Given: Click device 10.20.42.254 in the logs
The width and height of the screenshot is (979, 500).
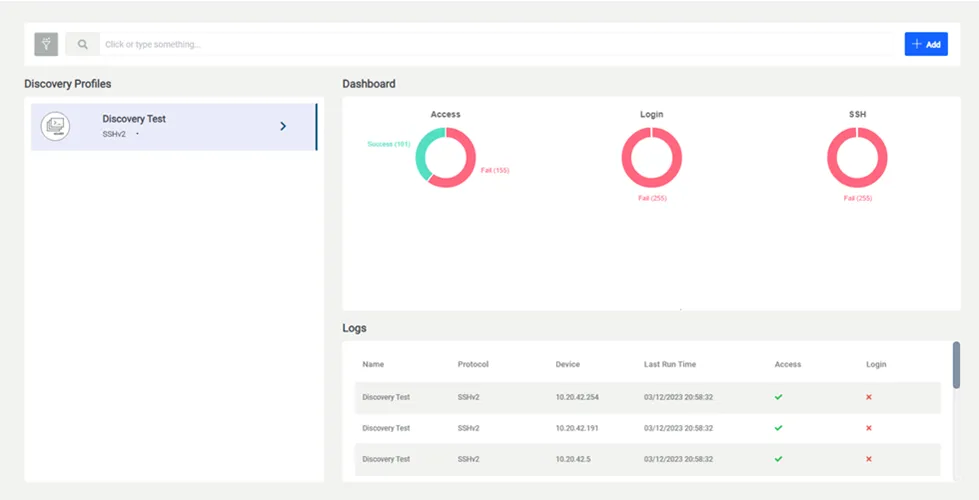Looking at the screenshot, I should click(x=578, y=397).
